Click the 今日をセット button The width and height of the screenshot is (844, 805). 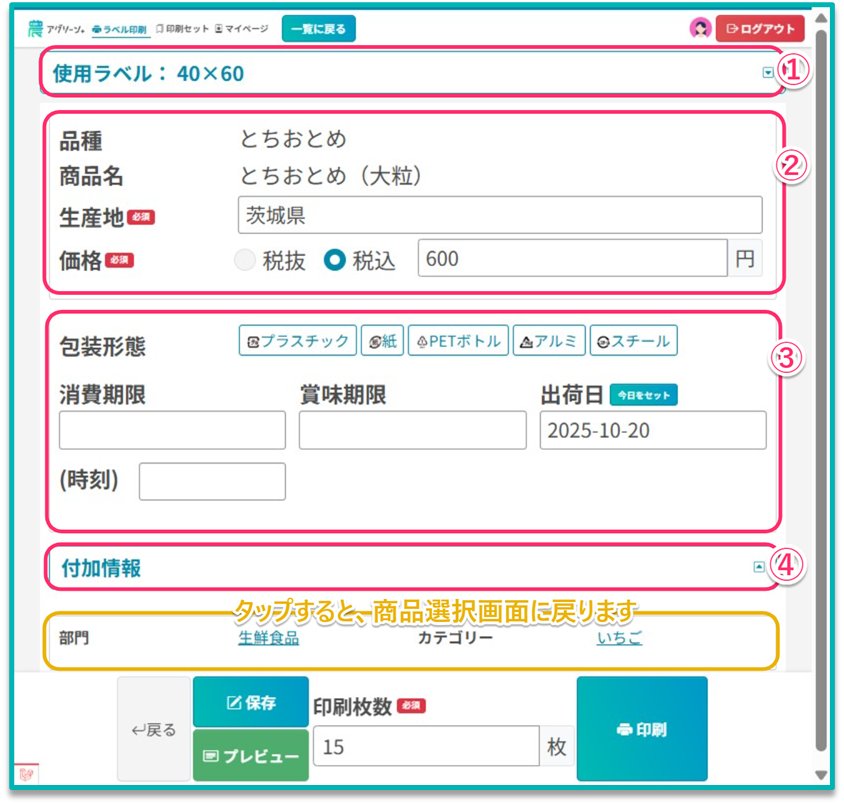643,395
